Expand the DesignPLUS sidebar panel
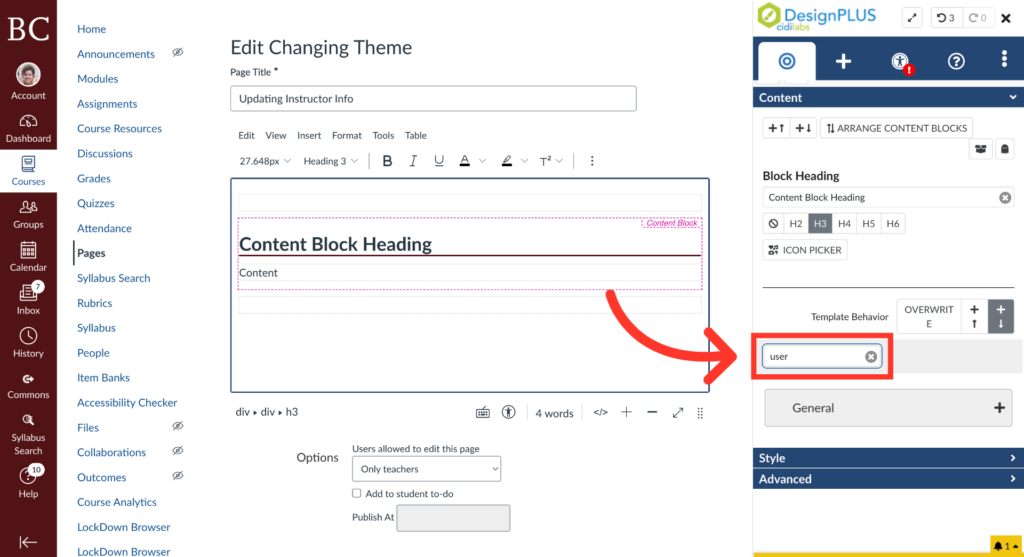 click(912, 18)
